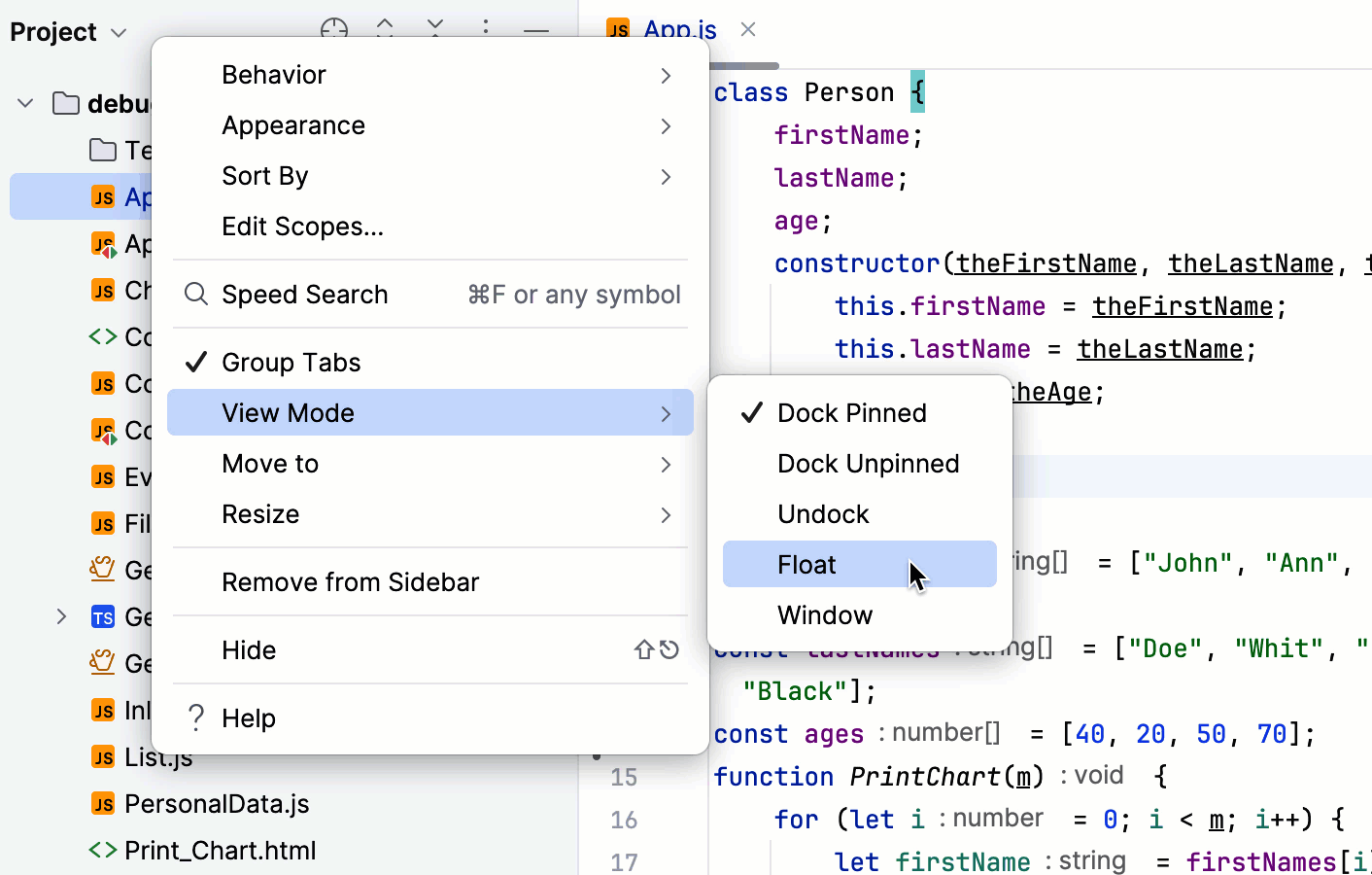This screenshot has width=1372, height=875.
Task: Click the Expand All icon in Project toolbar
Action: tap(385, 28)
